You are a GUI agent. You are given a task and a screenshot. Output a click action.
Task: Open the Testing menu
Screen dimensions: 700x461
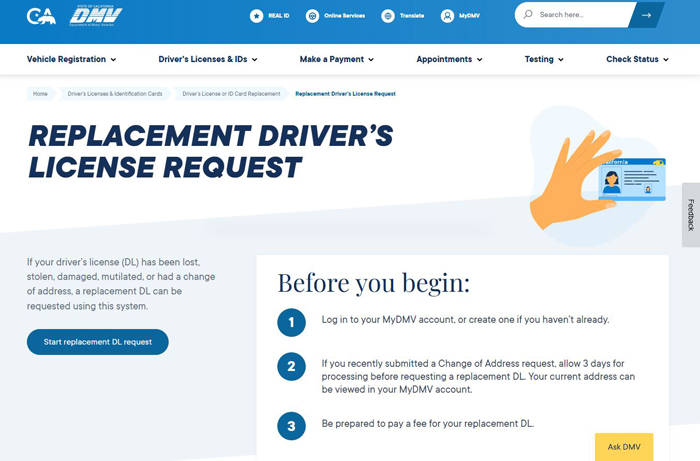click(544, 59)
